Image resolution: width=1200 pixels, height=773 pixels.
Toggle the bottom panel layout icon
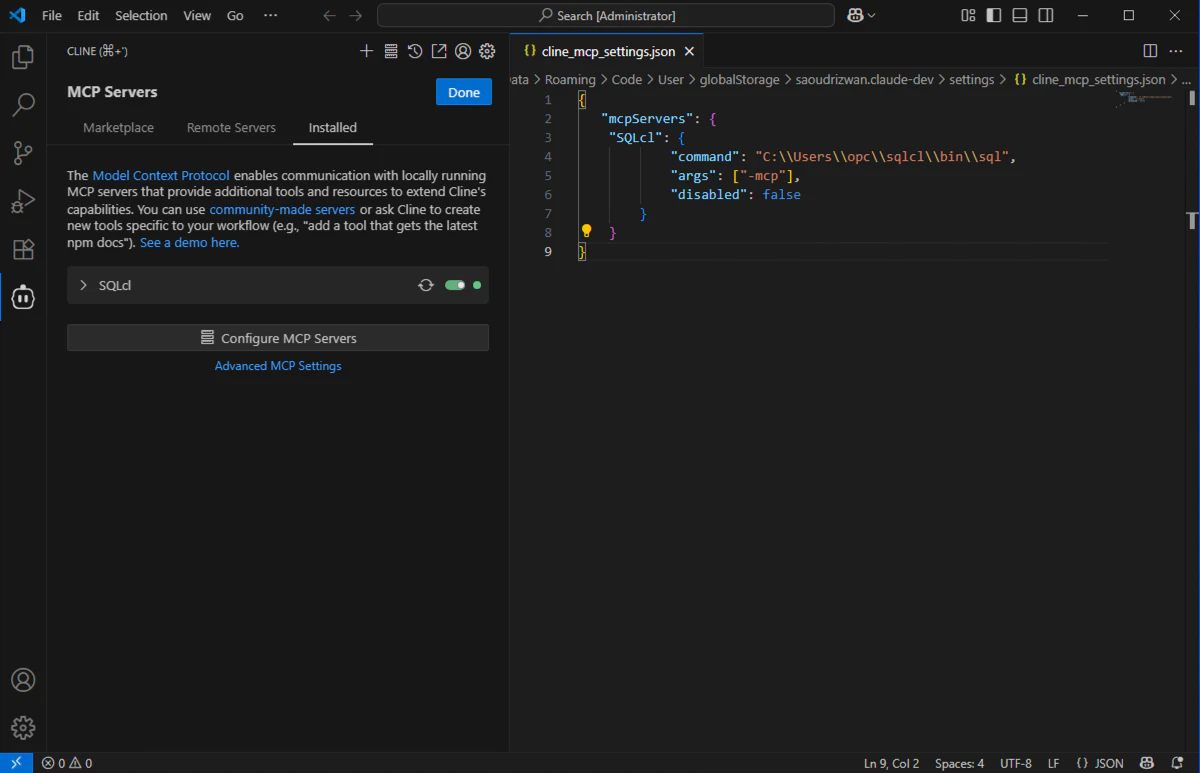1020,15
